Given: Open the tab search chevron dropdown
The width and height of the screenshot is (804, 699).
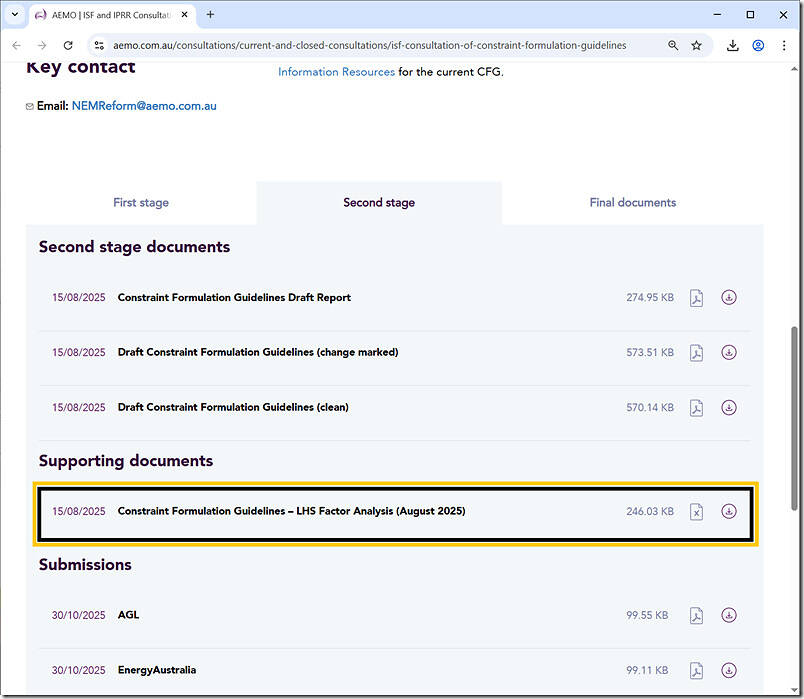Looking at the screenshot, I should [14, 14].
